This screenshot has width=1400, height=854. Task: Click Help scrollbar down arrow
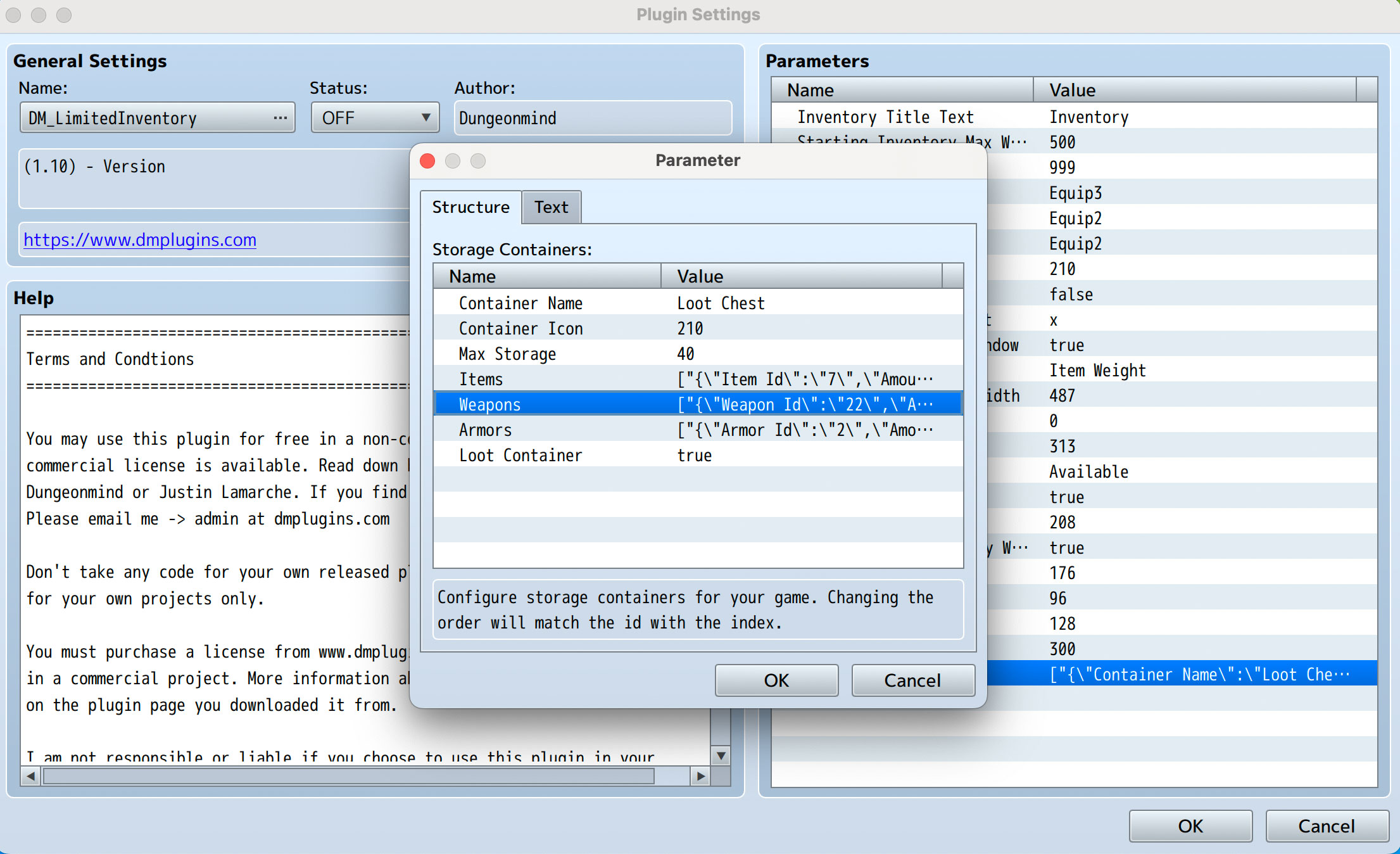coord(721,755)
